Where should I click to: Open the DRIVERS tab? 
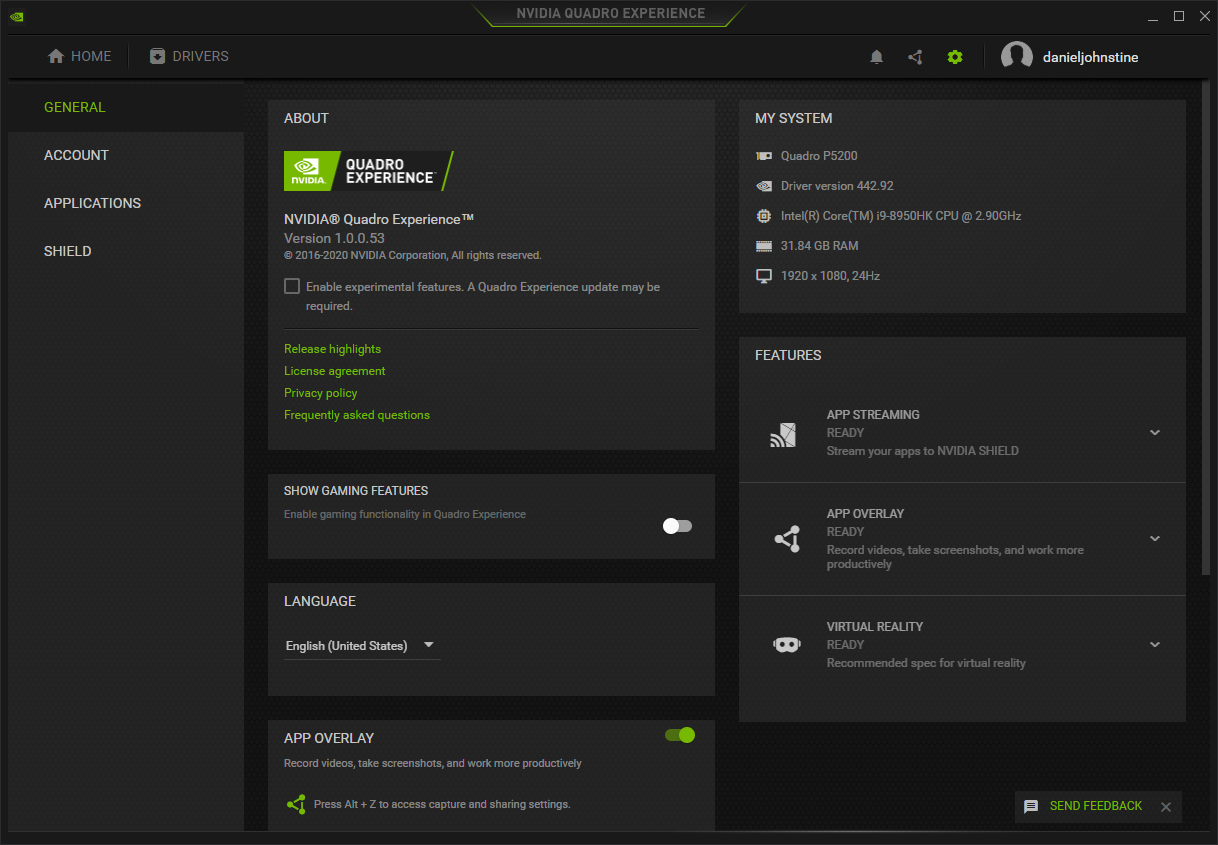pyautogui.click(x=189, y=56)
